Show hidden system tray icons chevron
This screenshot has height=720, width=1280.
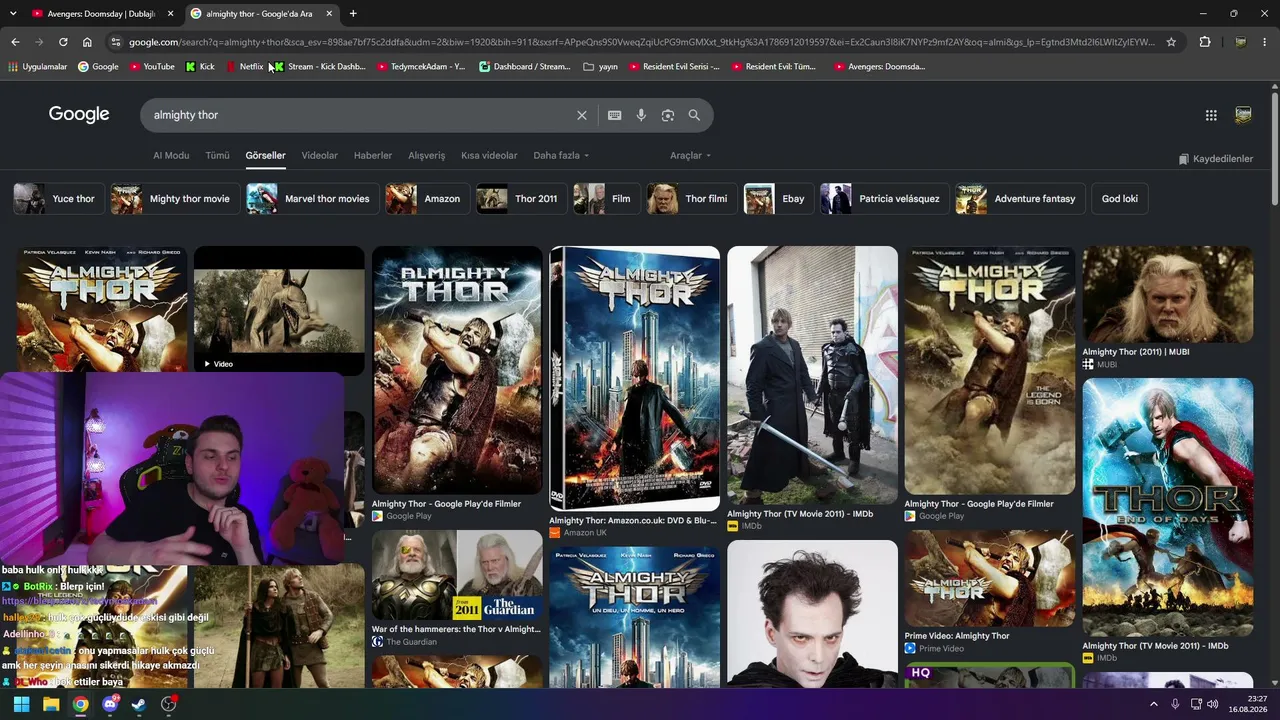click(1154, 704)
